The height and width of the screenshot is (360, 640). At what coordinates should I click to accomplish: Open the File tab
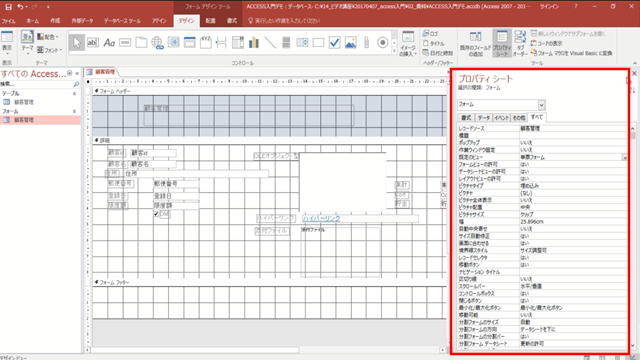(8, 21)
